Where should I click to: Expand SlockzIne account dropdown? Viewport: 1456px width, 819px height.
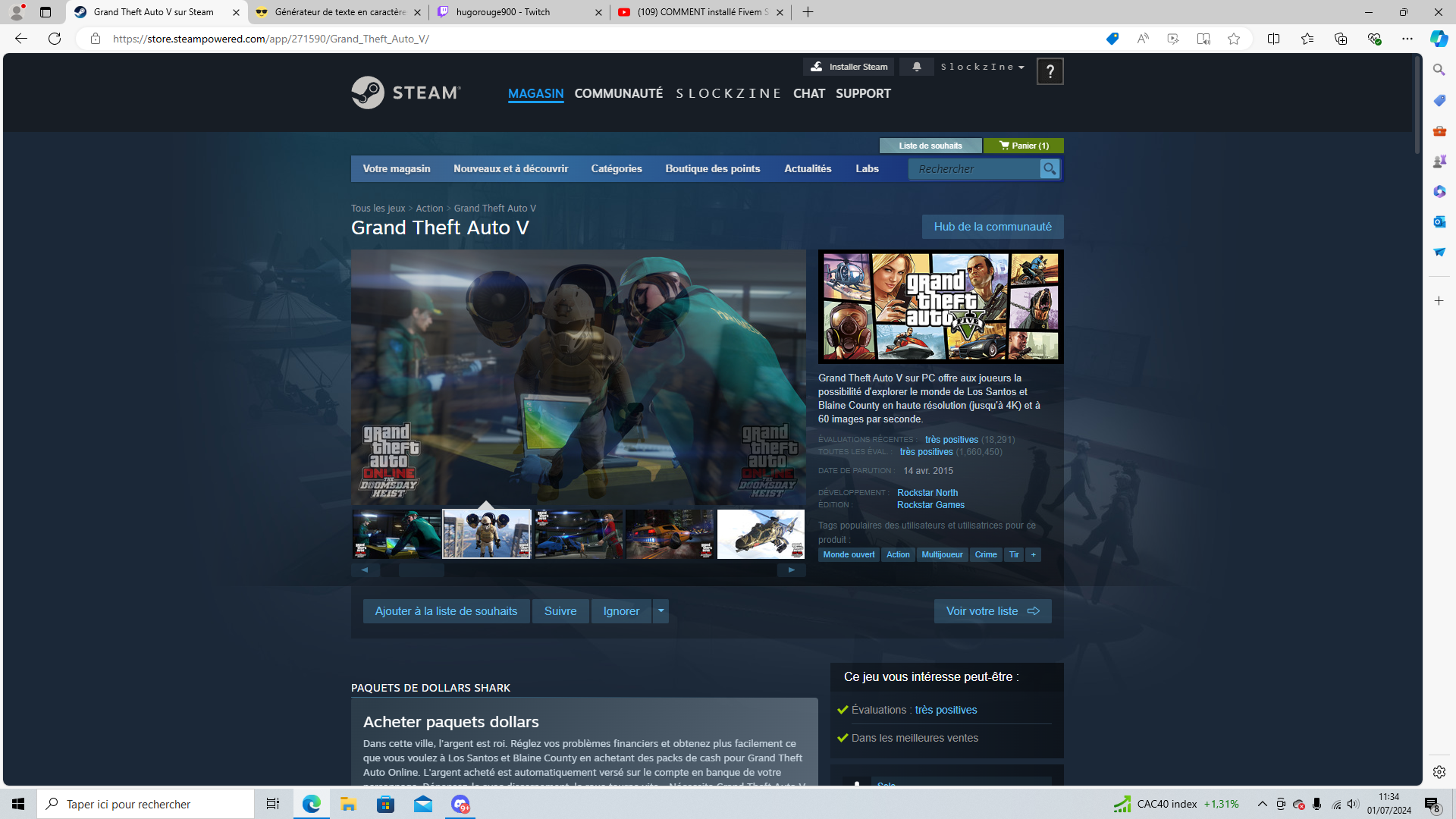point(982,67)
